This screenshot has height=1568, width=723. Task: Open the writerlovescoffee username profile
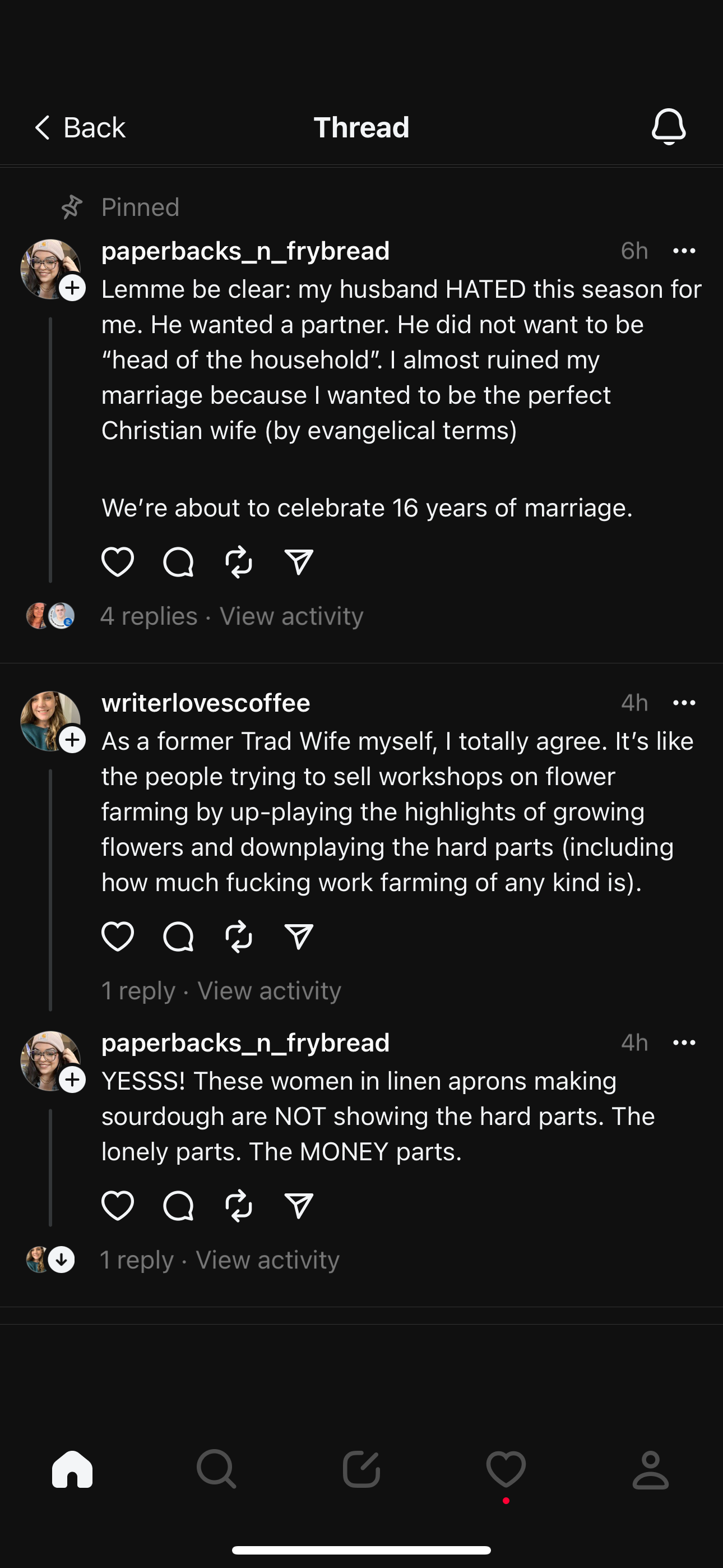click(x=206, y=703)
